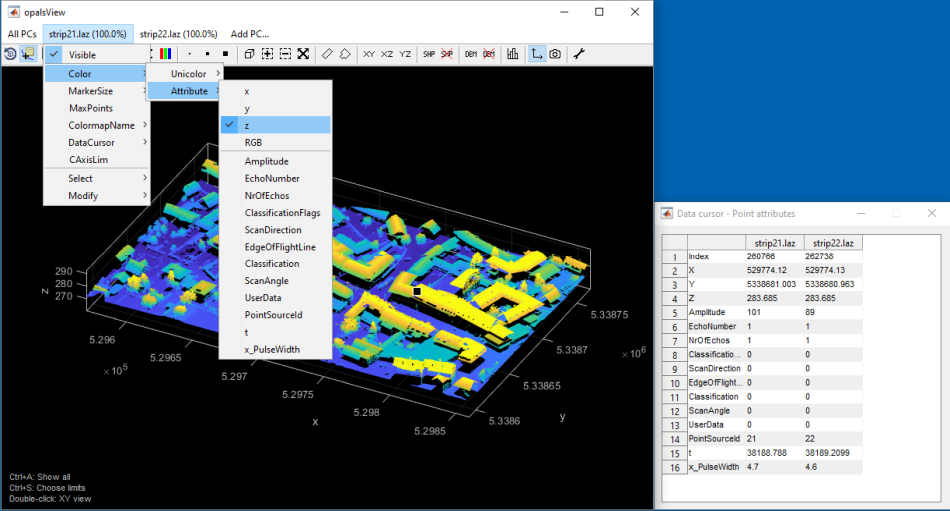Image resolution: width=950 pixels, height=511 pixels.
Task: Click the RGB color bars icon
Action: (x=166, y=54)
